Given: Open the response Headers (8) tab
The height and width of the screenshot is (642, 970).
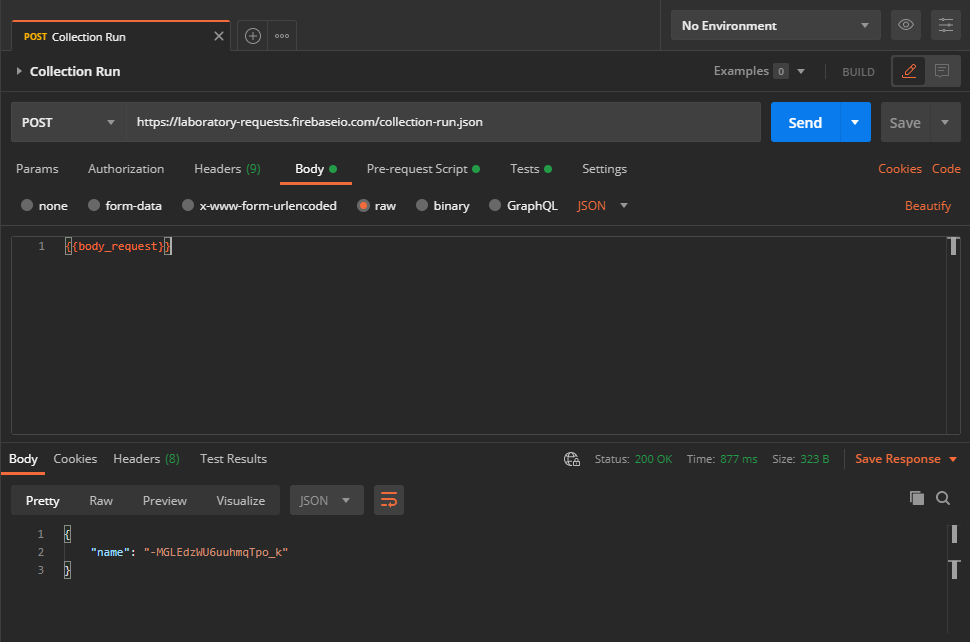Looking at the screenshot, I should (147, 459).
